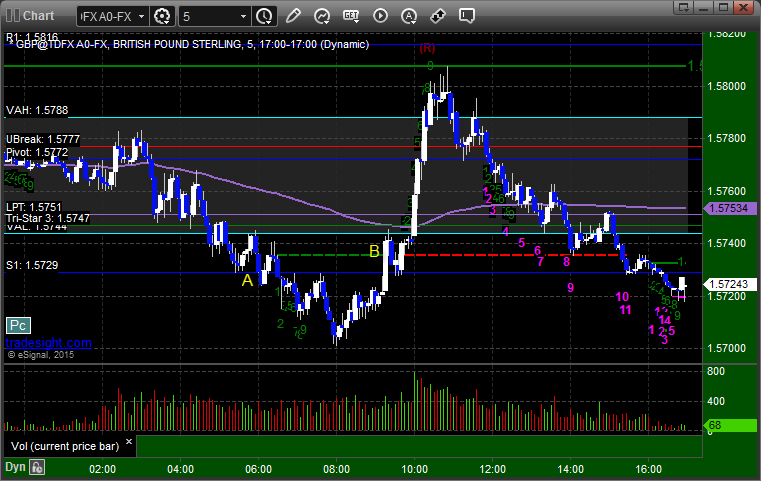Select the pencil drawing tool
This screenshot has height=481, width=761.
(293, 16)
